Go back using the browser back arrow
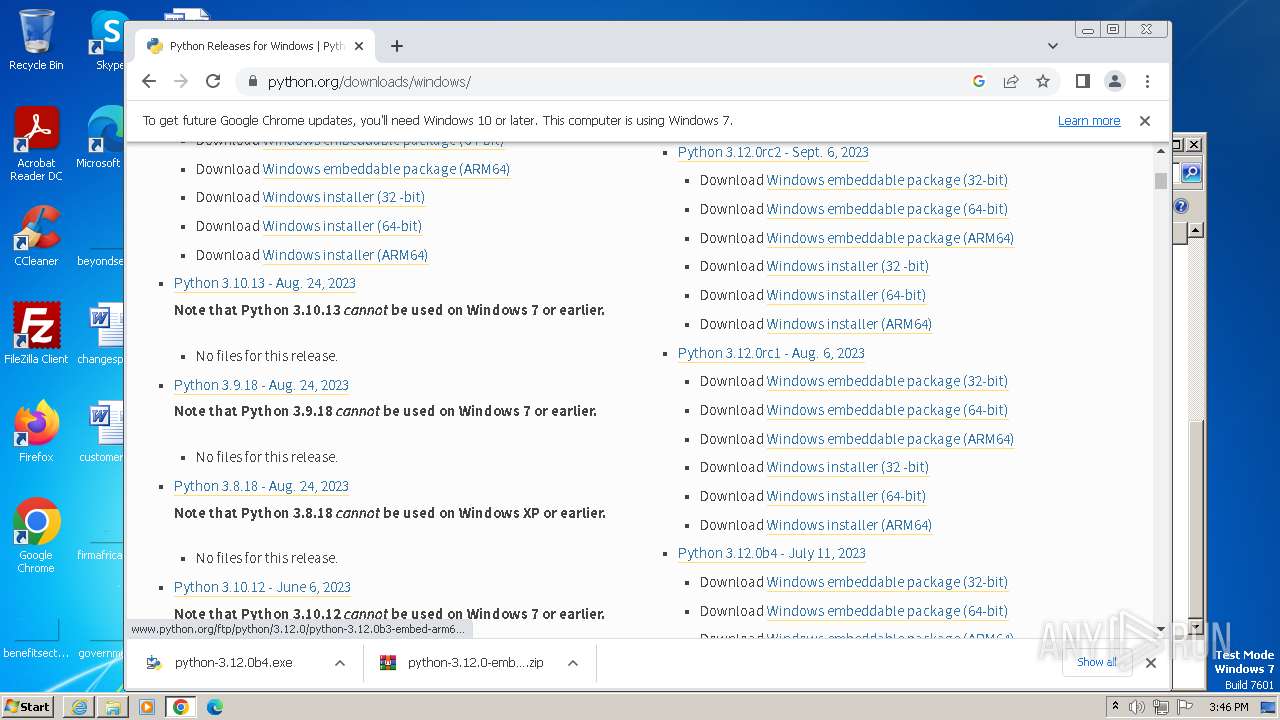Viewport: 1280px width, 720px height. [x=149, y=82]
